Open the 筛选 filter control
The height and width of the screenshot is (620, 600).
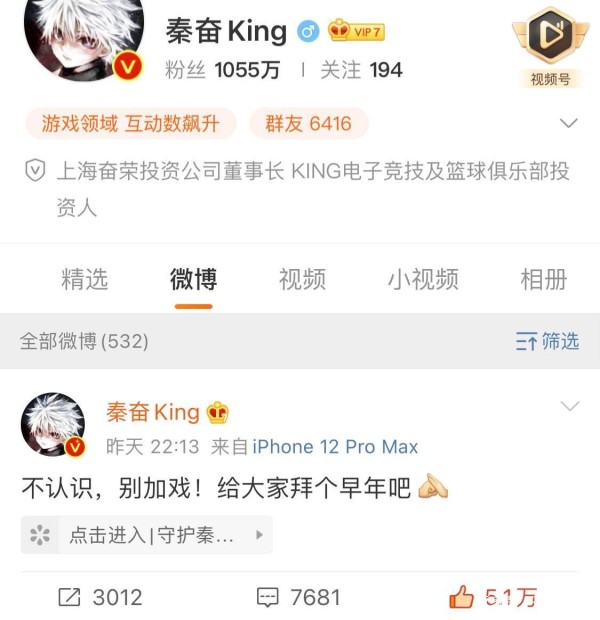pos(547,341)
